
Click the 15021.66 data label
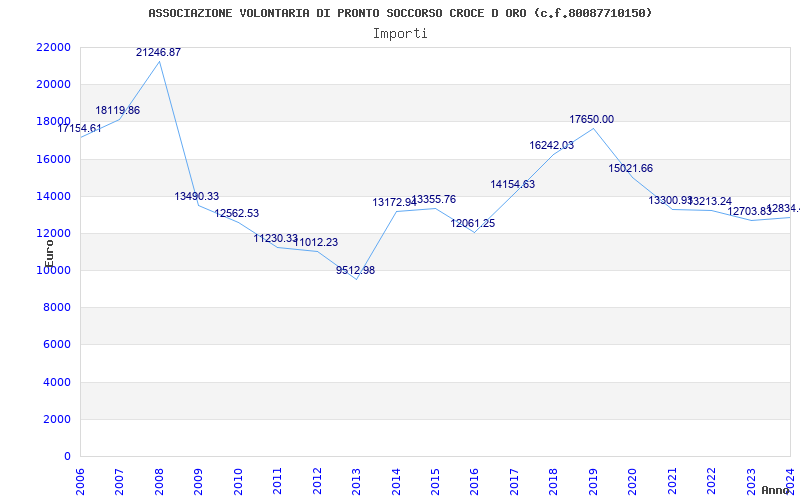coord(631,169)
